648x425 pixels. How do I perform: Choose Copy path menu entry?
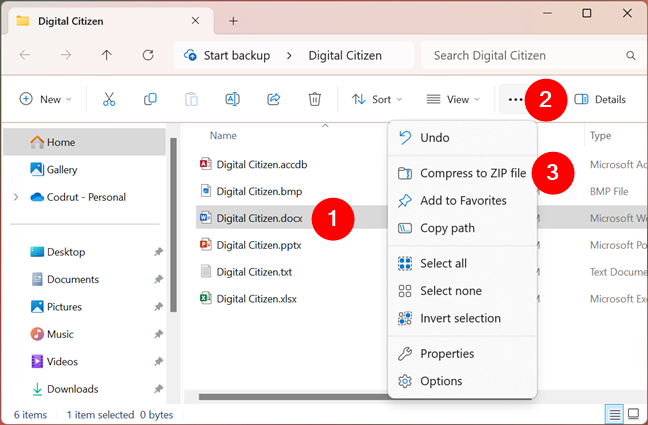462,228
